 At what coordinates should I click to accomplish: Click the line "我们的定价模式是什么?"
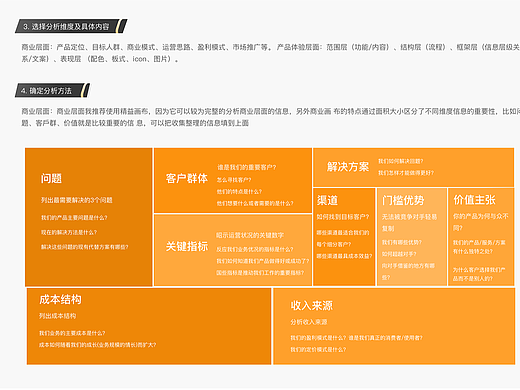click(318, 350)
